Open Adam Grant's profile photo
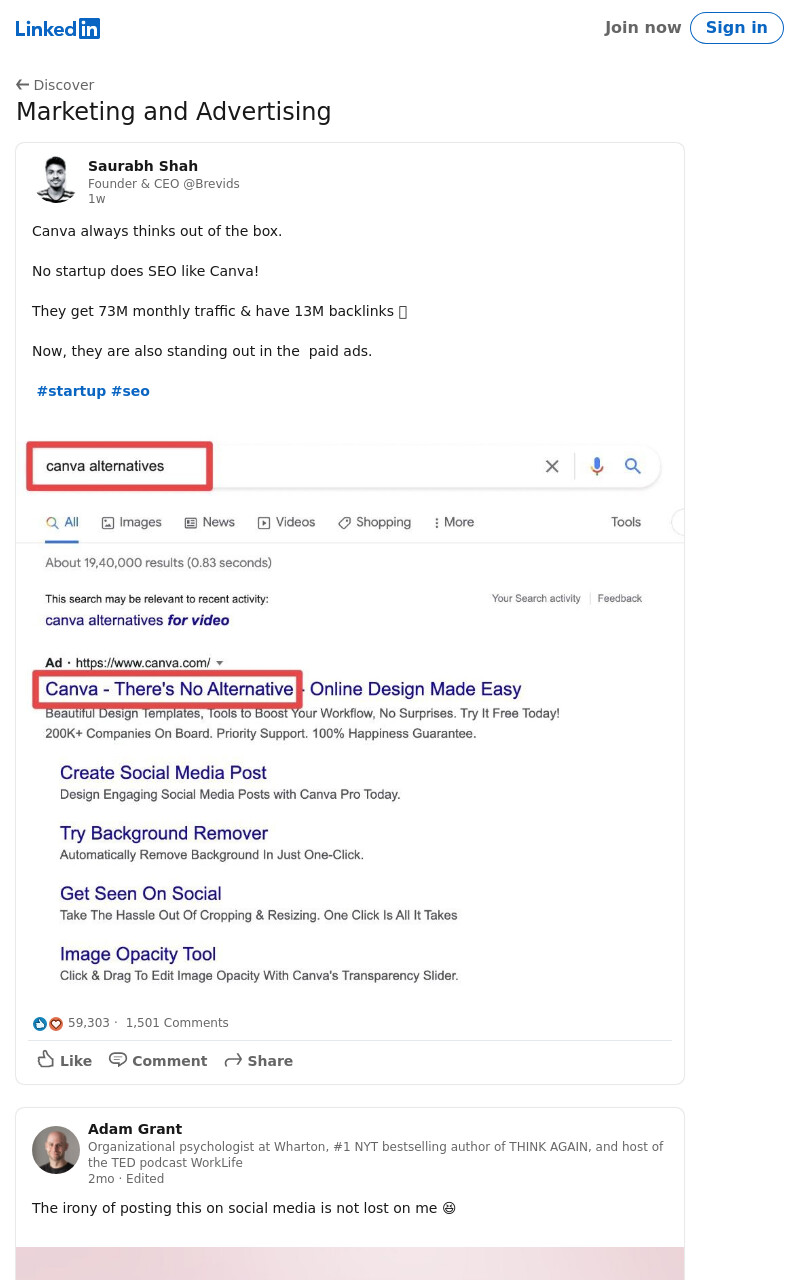The image size is (800, 1280). pos(56,1150)
